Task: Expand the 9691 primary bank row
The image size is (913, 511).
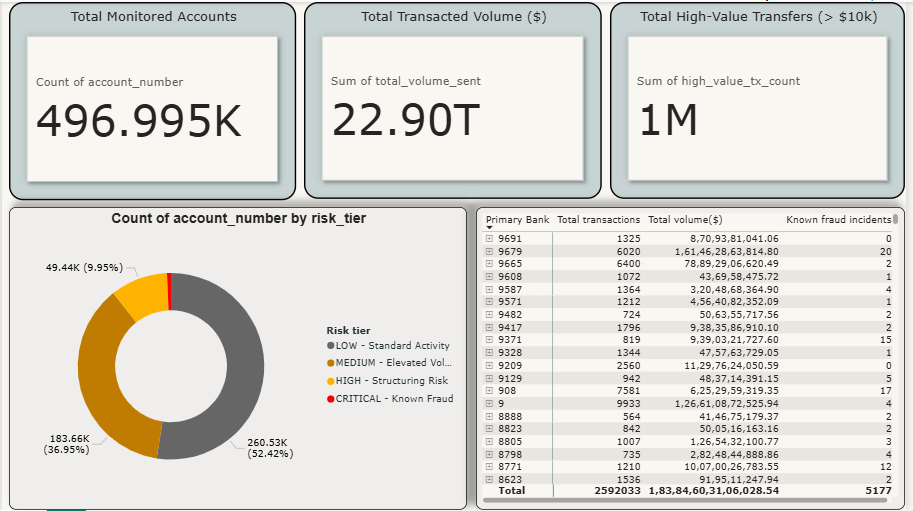Action: pyautogui.click(x=489, y=239)
